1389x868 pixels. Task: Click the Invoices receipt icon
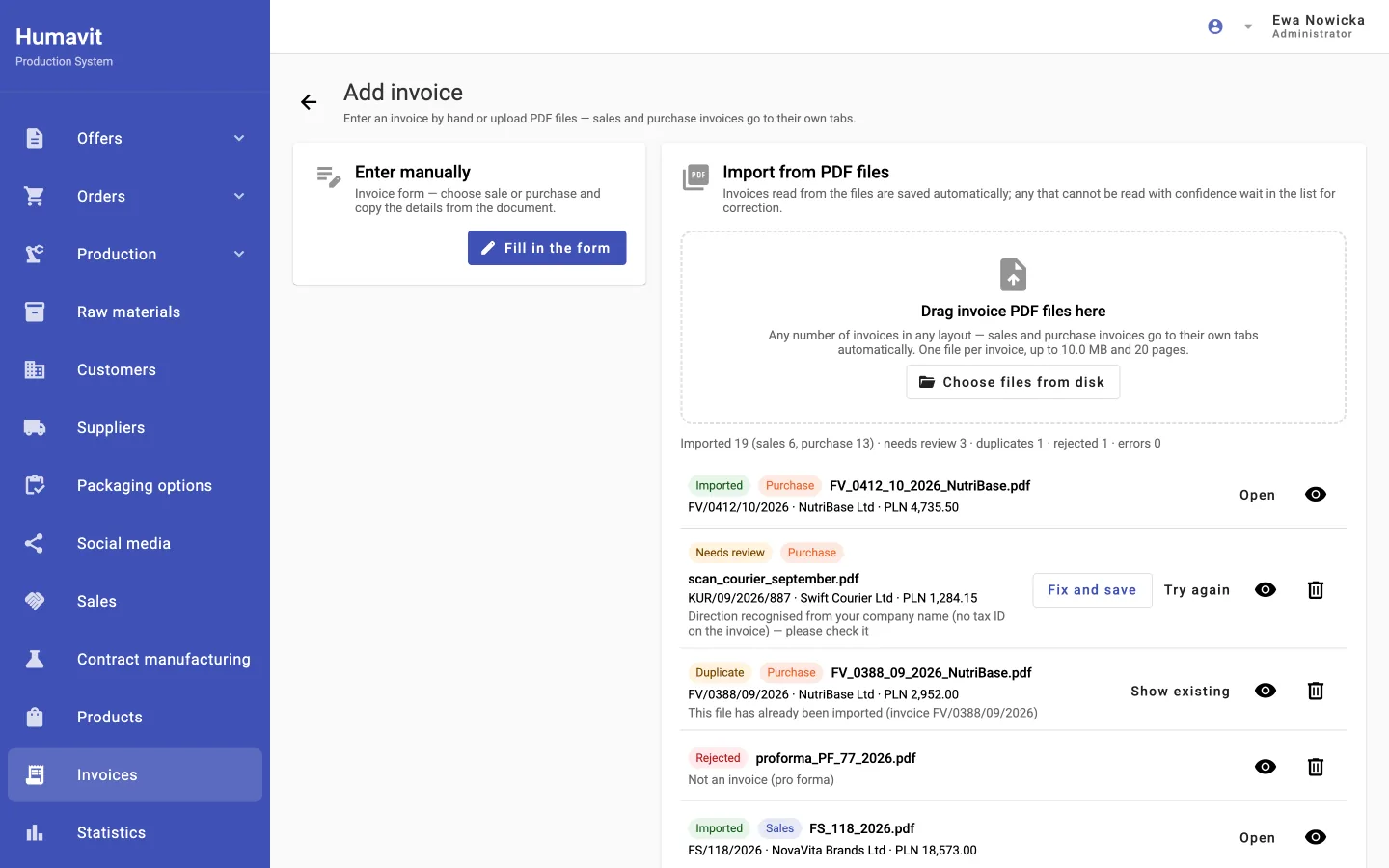coord(35,774)
